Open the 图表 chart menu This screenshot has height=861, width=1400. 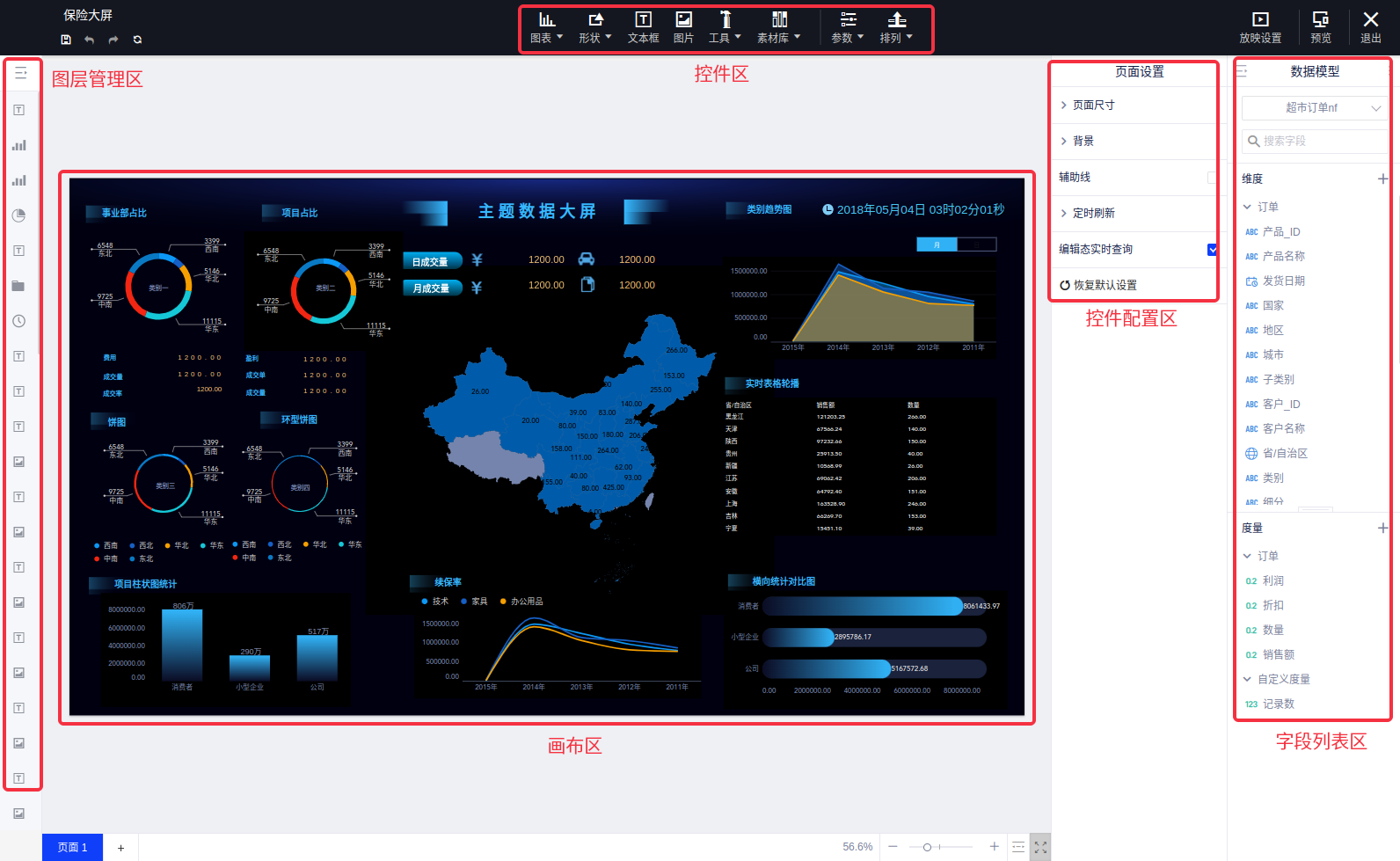[546, 27]
